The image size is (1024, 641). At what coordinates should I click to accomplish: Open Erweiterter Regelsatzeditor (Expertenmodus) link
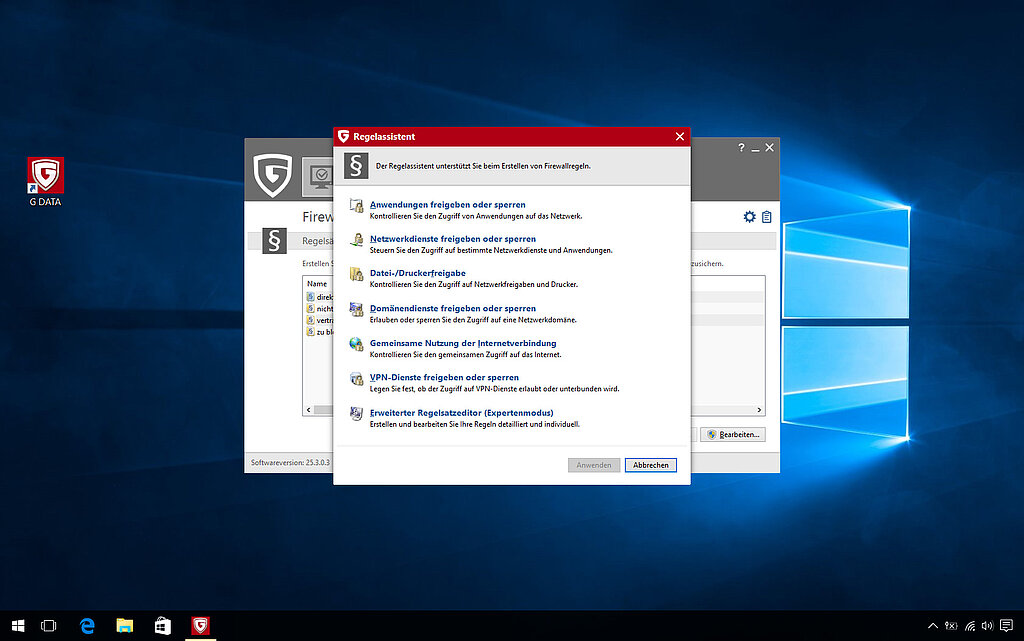(x=461, y=412)
